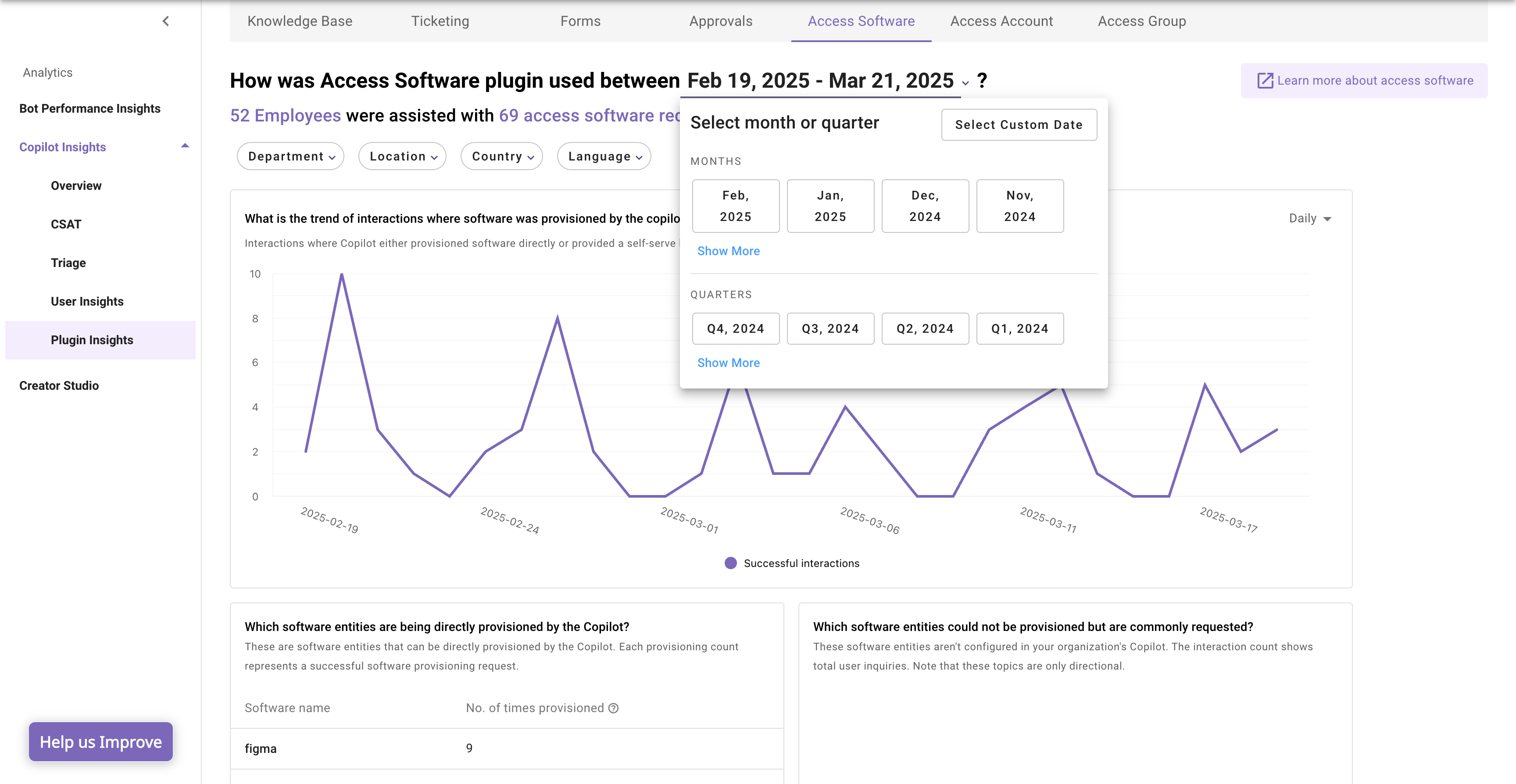Show more quarters in the picker
This screenshot has height=784, width=1516.
pyautogui.click(x=728, y=363)
